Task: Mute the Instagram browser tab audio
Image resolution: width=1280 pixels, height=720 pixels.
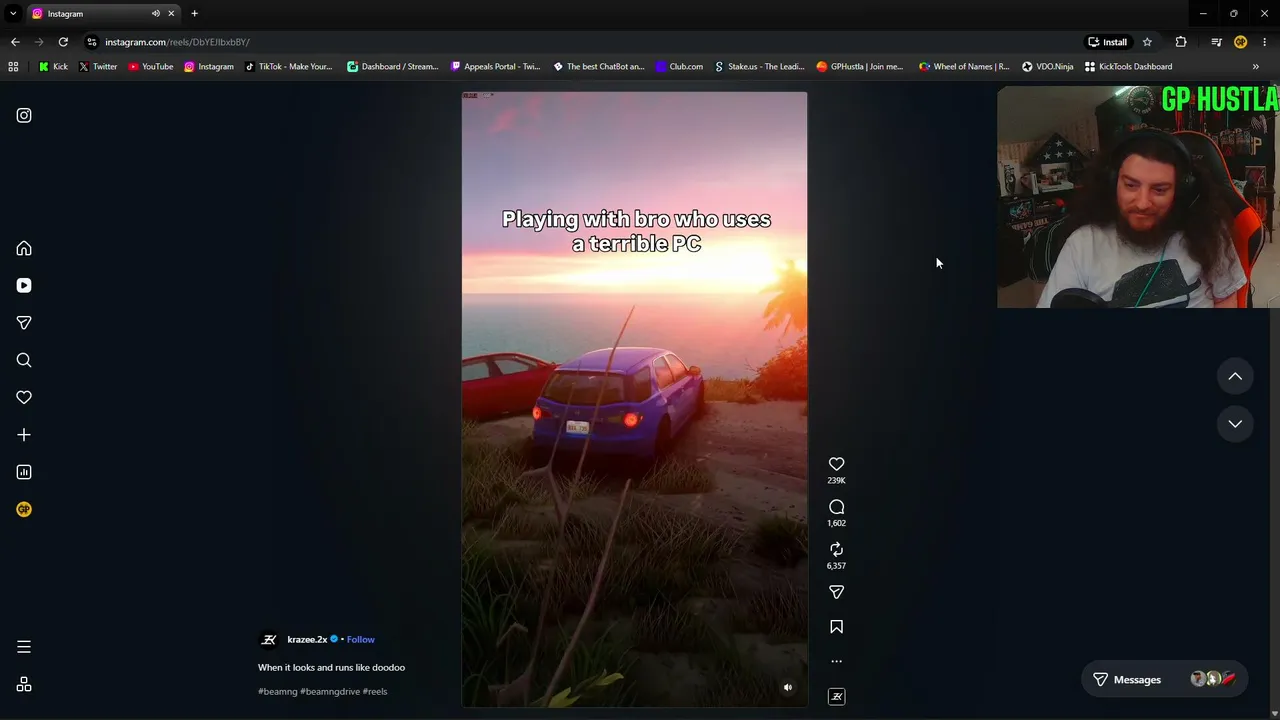Action: pyautogui.click(x=156, y=14)
